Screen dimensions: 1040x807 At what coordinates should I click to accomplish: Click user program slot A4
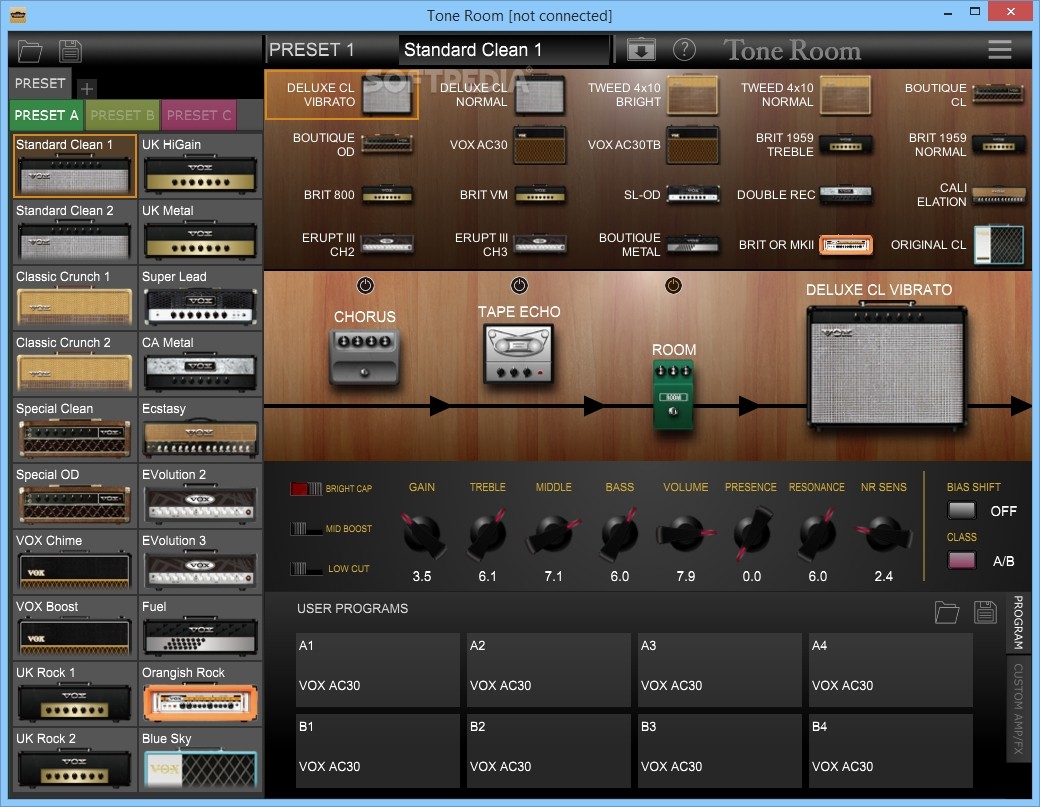(x=891, y=669)
